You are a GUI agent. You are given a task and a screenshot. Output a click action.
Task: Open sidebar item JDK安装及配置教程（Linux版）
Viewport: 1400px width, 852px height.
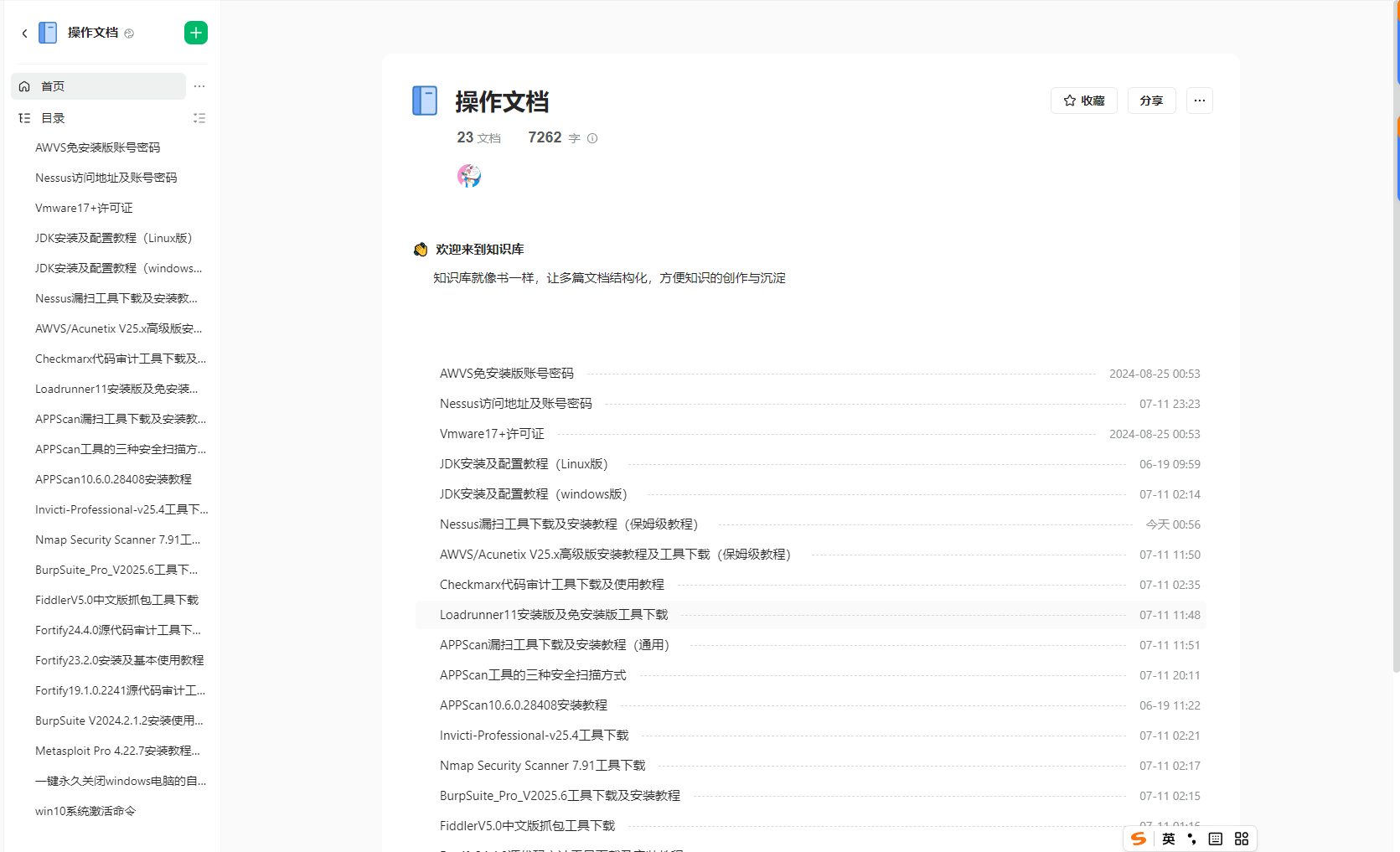click(116, 238)
